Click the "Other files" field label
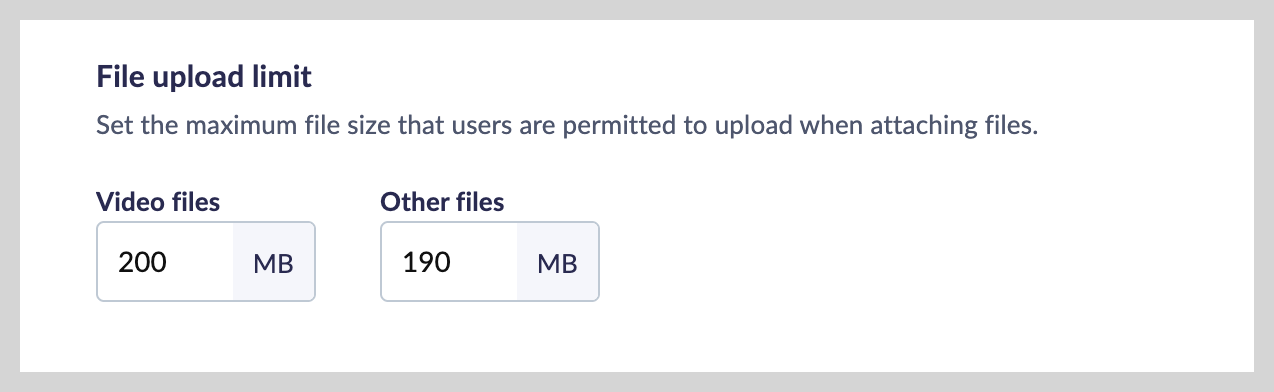The width and height of the screenshot is (1274, 392). pyautogui.click(x=442, y=202)
